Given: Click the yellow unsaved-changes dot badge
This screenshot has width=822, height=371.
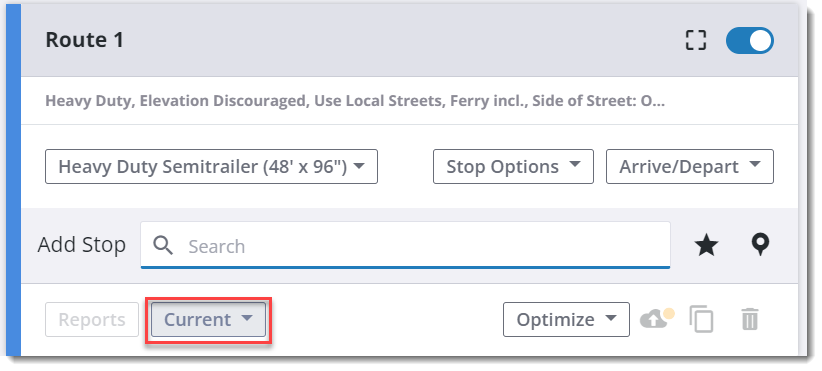Looking at the screenshot, I should 668,314.
